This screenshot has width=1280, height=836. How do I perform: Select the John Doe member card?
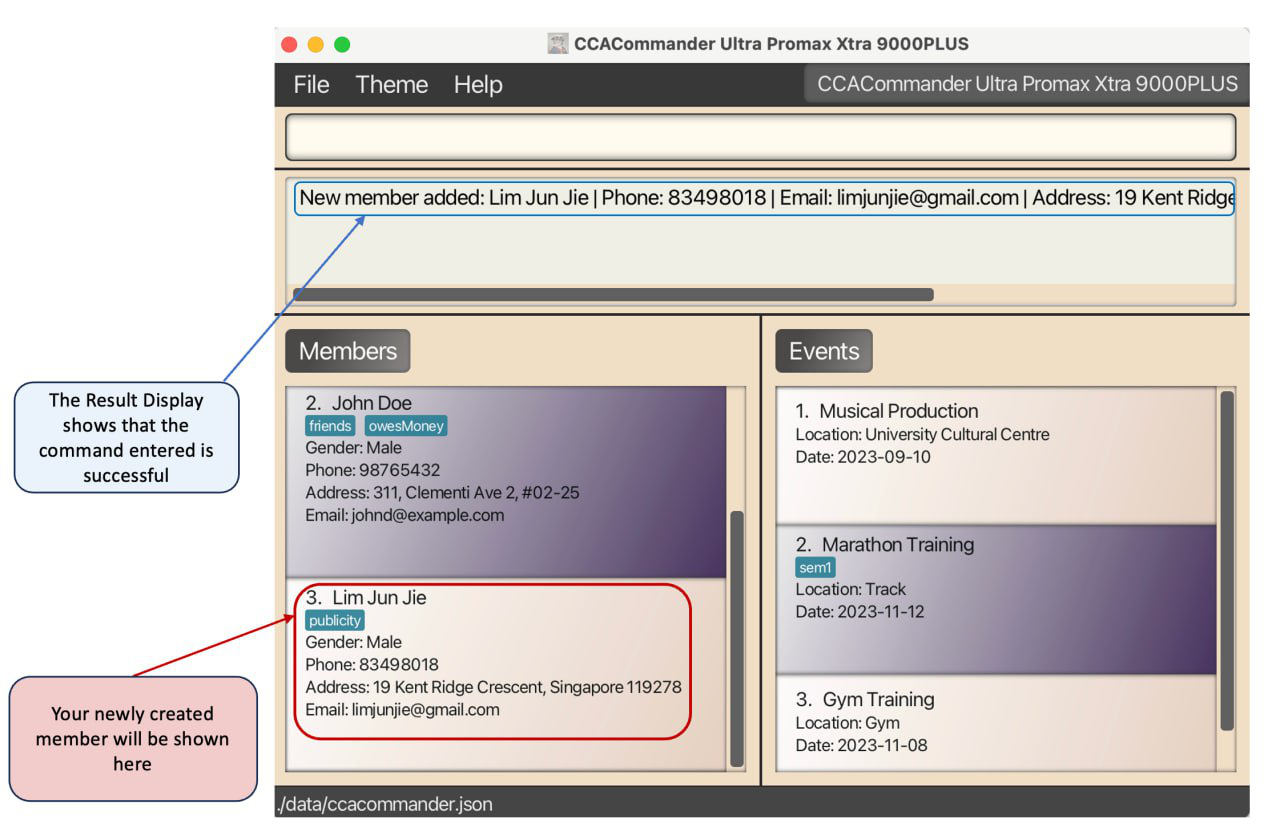(505, 482)
